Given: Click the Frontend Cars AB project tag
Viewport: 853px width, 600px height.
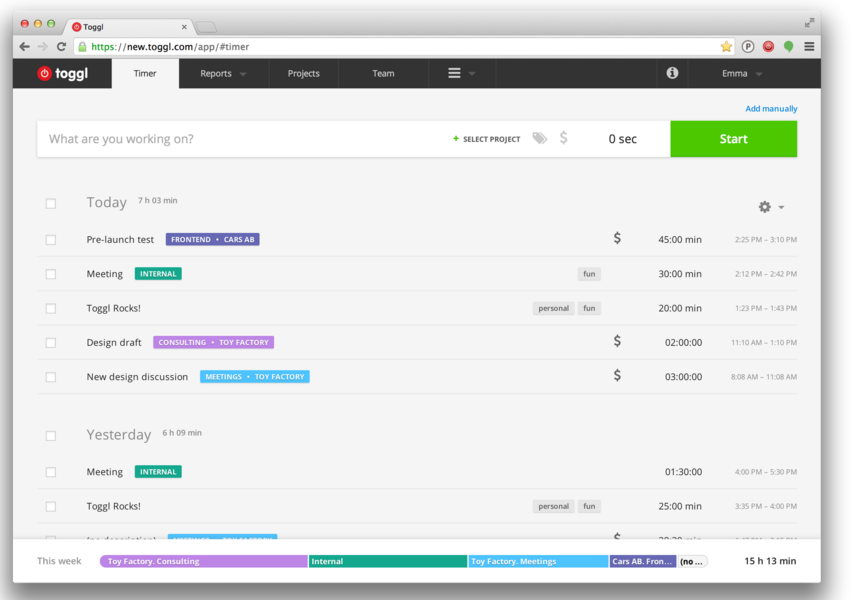Looking at the screenshot, I should (212, 239).
